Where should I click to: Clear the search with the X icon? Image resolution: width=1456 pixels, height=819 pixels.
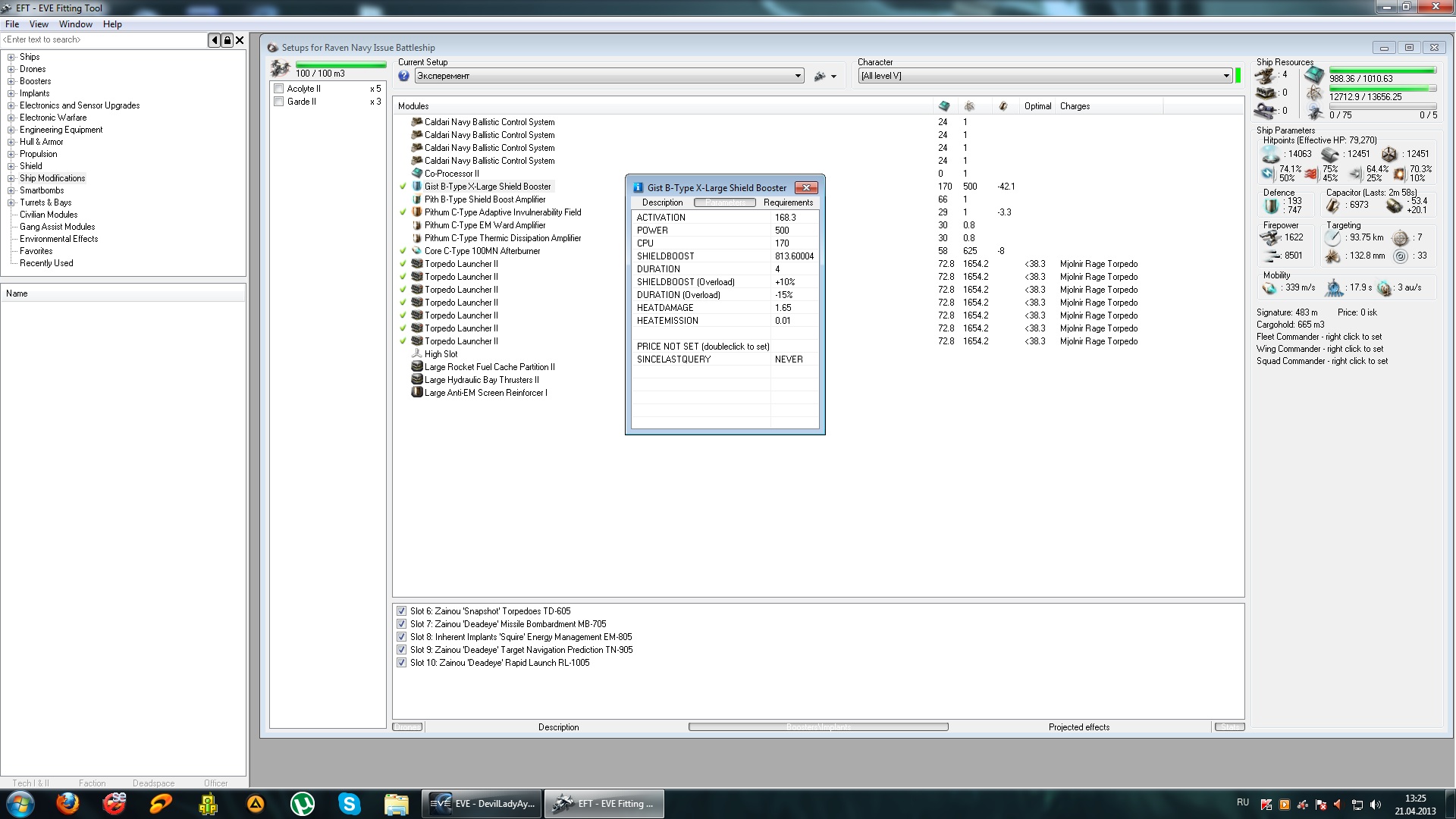point(240,40)
